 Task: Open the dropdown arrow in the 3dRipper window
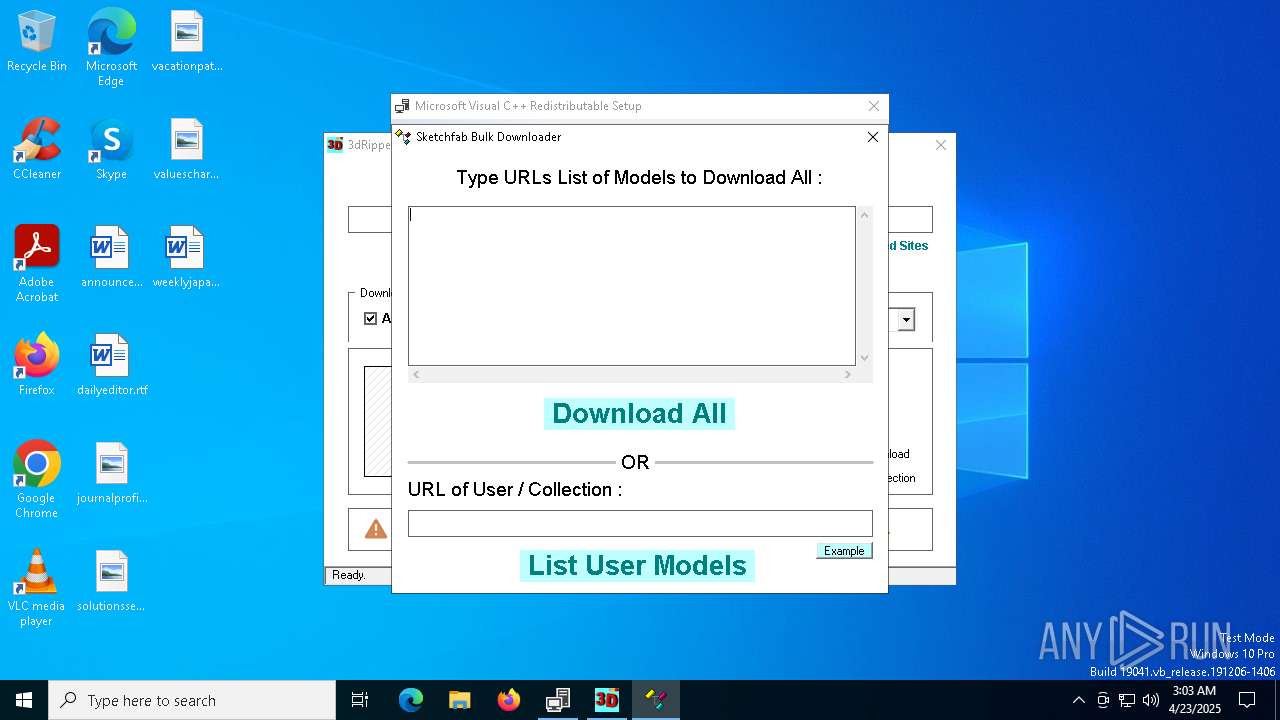[906, 320]
